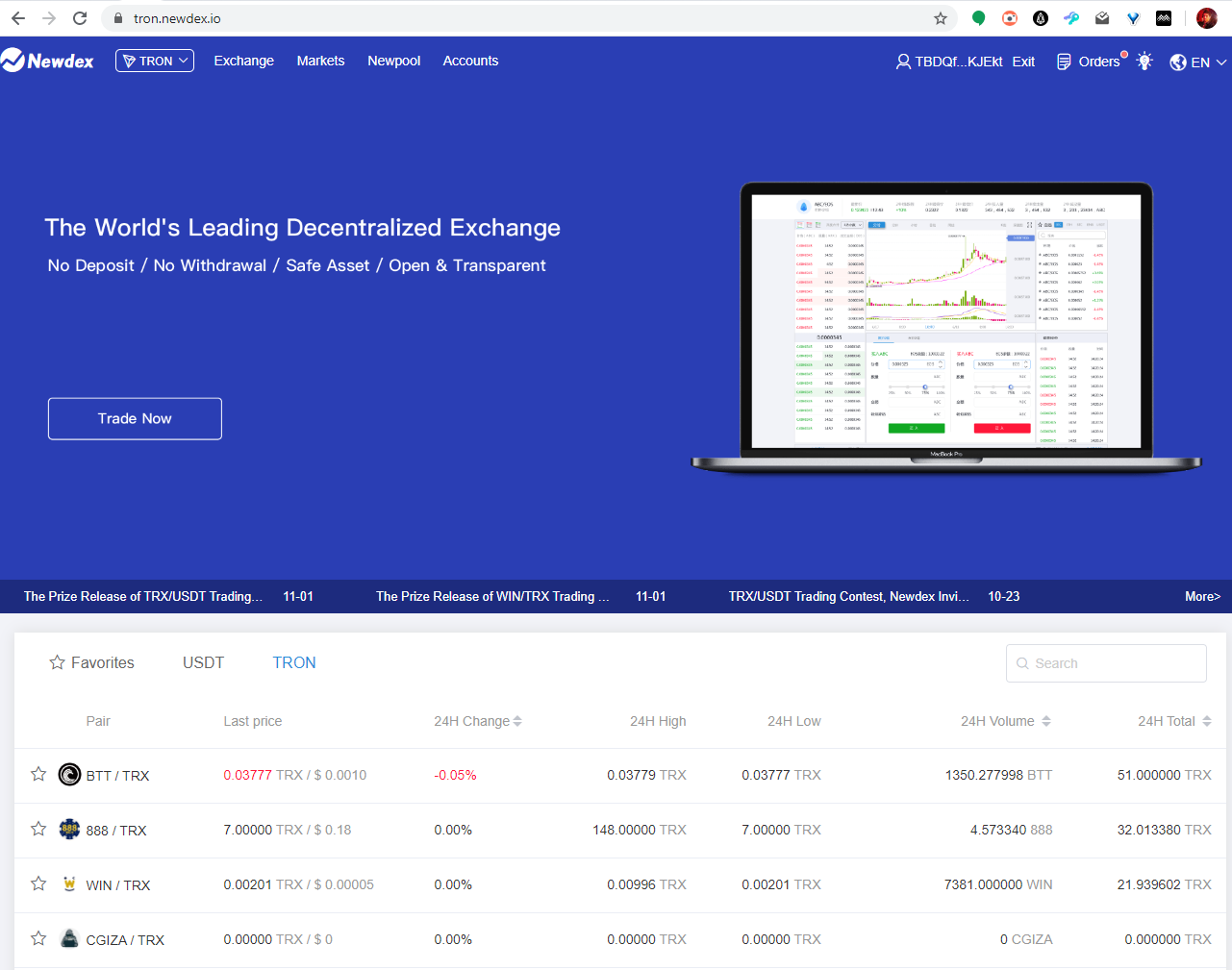Click the 888 token icon

pyautogui.click(x=69, y=829)
